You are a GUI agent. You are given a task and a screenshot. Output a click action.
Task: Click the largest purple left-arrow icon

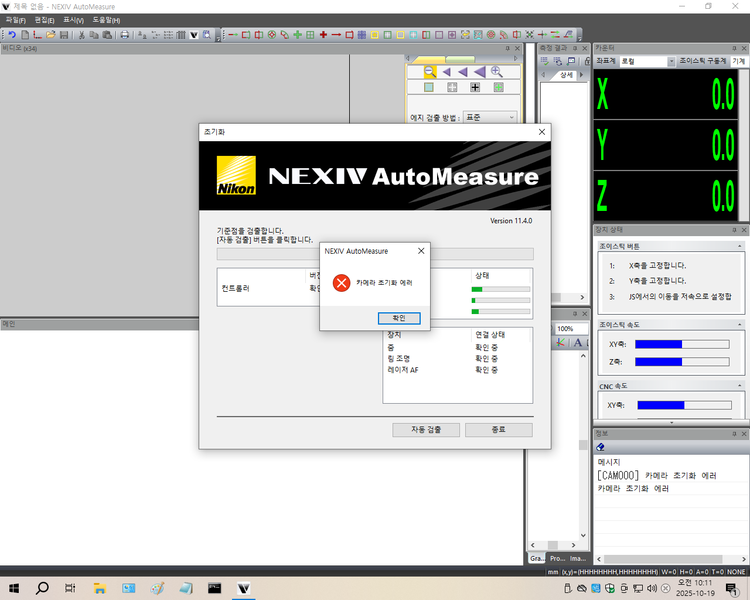(x=479, y=72)
